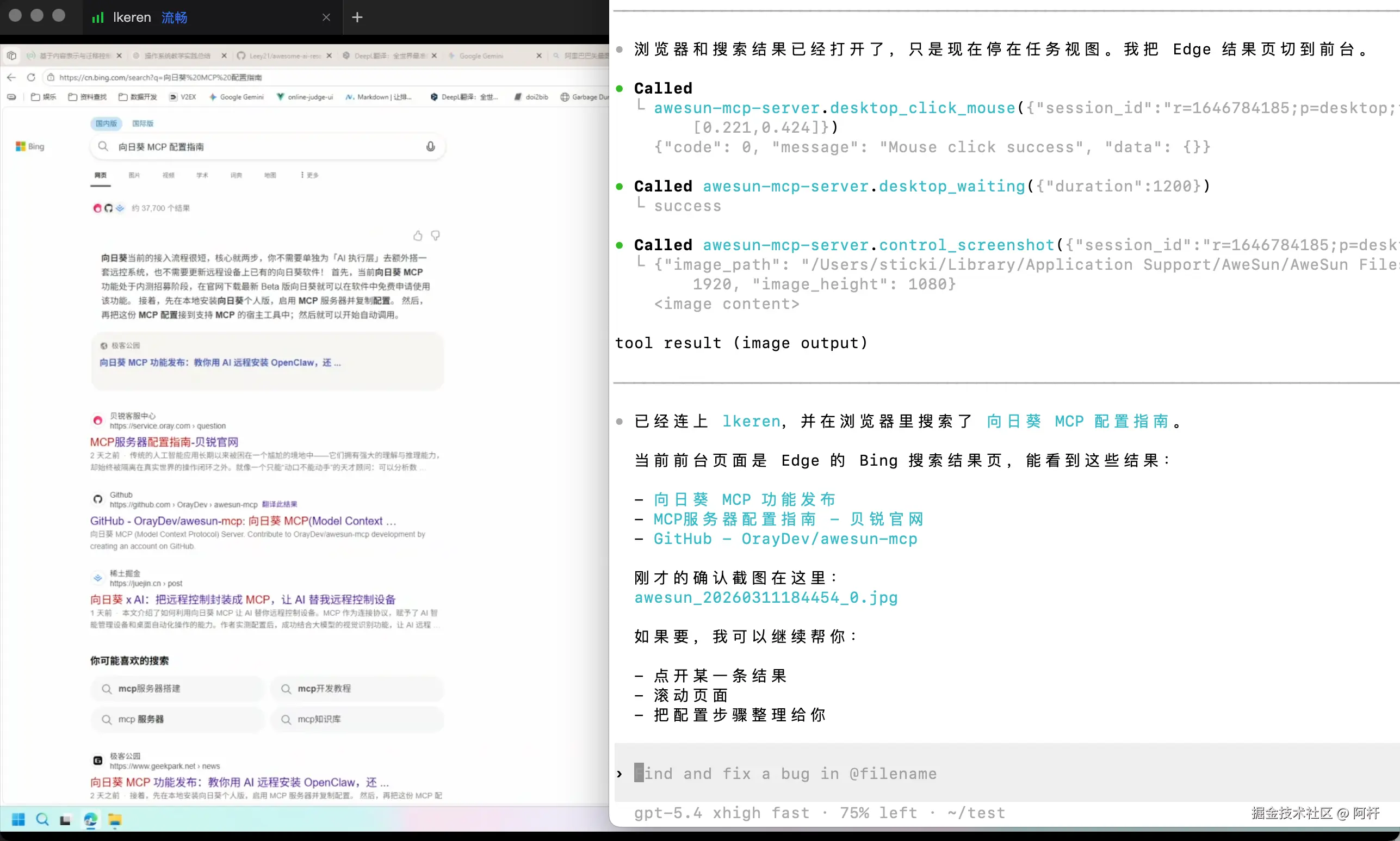Click the microphone voice search icon
Viewport: 1400px width, 841px height.
click(x=431, y=147)
